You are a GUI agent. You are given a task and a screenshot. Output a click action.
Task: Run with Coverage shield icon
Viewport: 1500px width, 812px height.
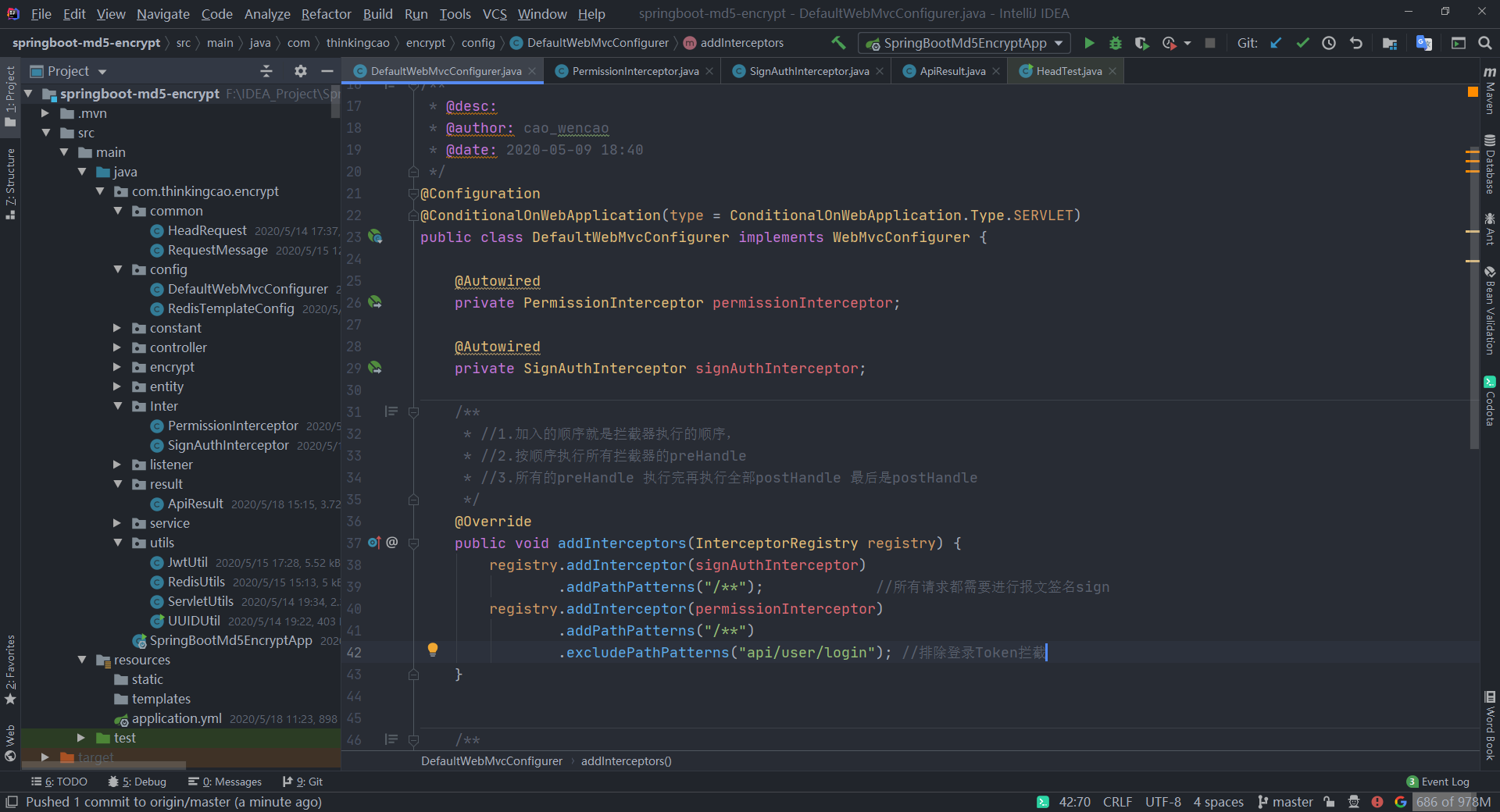coord(1141,43)
